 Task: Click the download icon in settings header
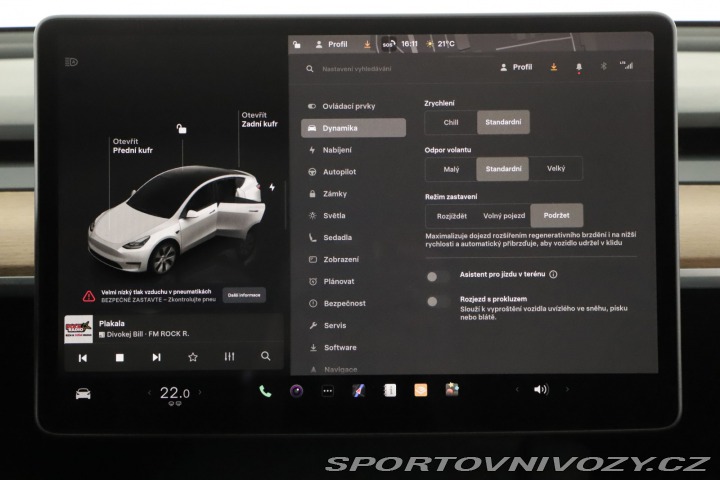554,67
